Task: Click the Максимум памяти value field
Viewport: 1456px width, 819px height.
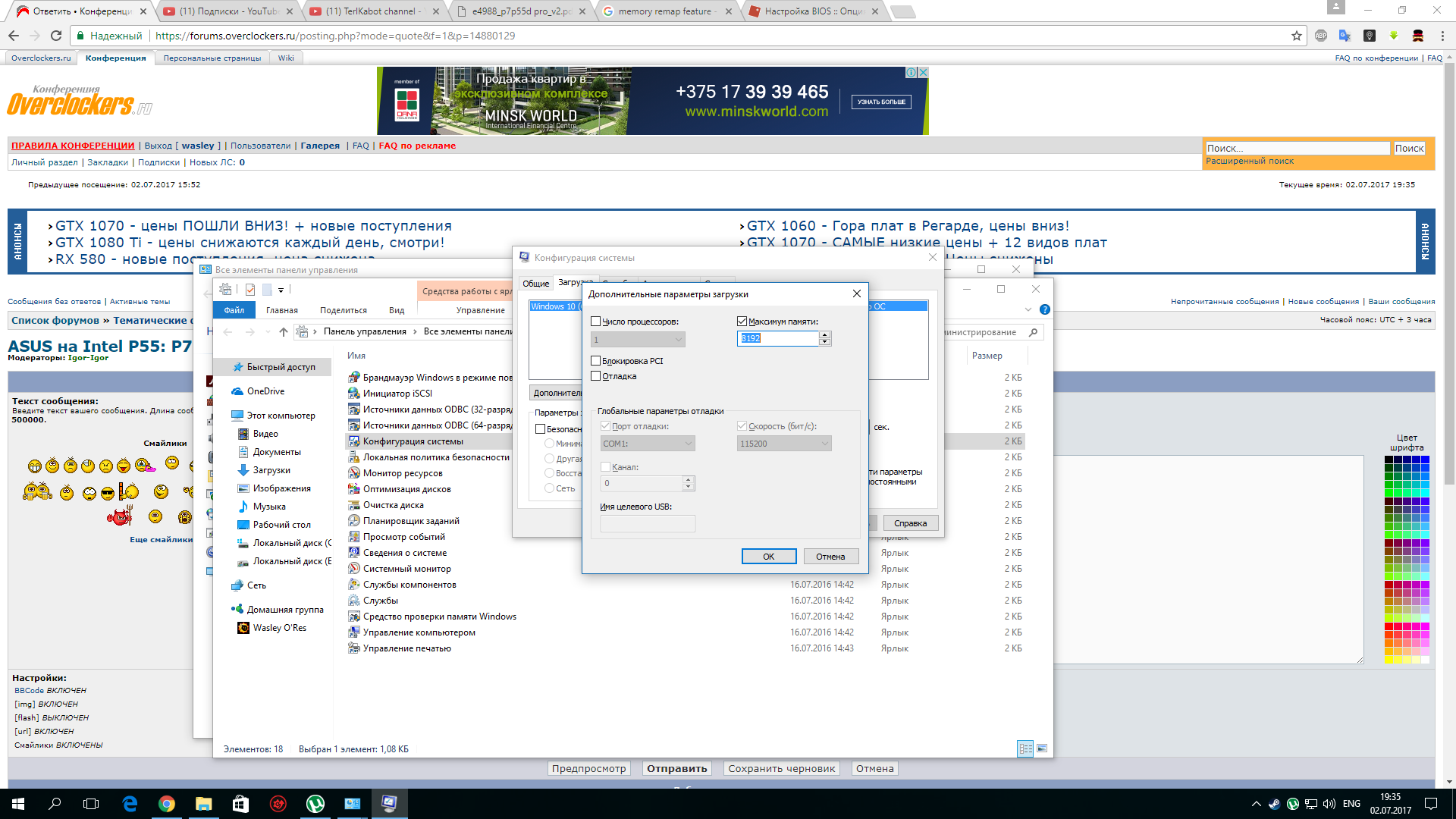Action: (777, 338)
